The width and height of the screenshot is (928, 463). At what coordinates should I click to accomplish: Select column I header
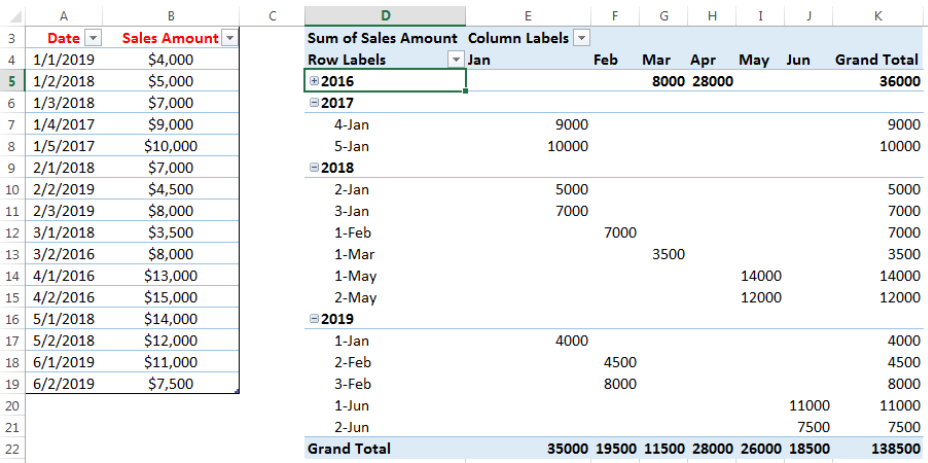760,16
